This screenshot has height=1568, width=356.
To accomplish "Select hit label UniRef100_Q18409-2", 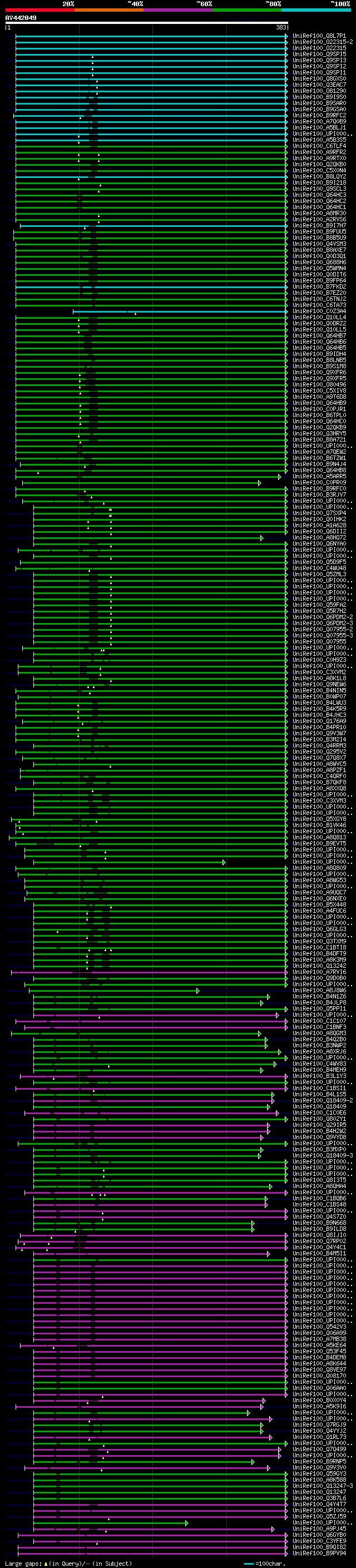I will tap(323, 1101).
